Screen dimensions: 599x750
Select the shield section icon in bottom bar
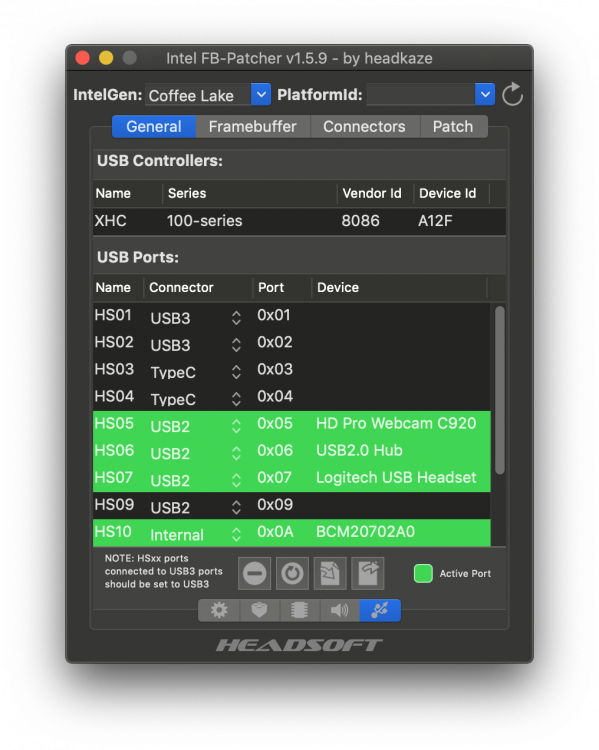click(259, 610)
